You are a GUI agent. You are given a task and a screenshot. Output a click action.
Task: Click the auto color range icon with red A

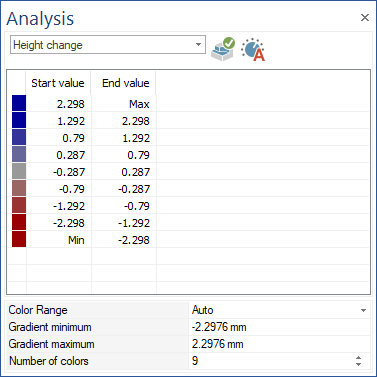[x=253, y=50]
